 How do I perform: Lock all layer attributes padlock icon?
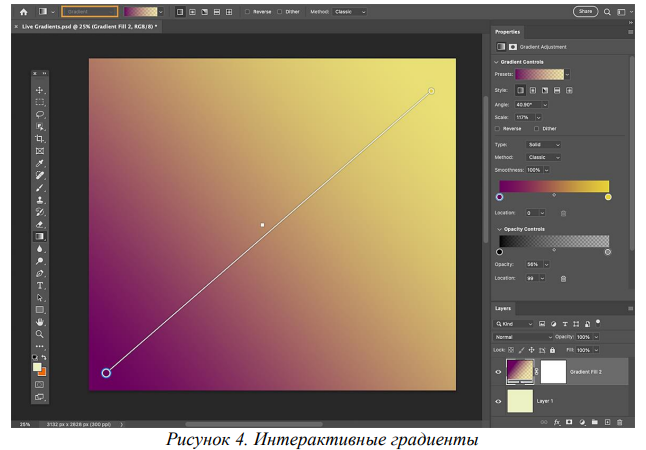click(552, 350)
